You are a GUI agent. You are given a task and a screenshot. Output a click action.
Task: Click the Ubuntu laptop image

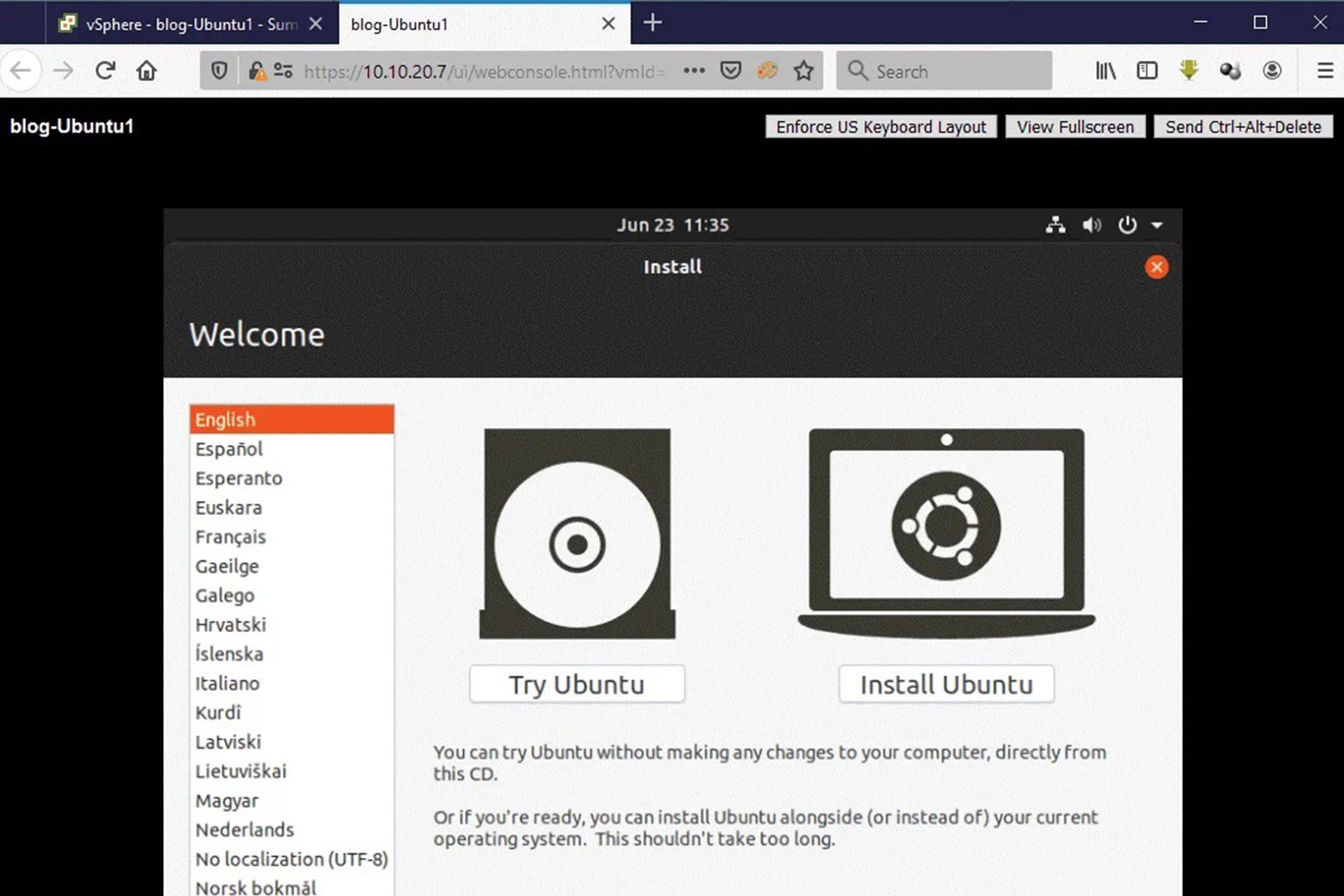pyautogui.click(x=946, y=533)
